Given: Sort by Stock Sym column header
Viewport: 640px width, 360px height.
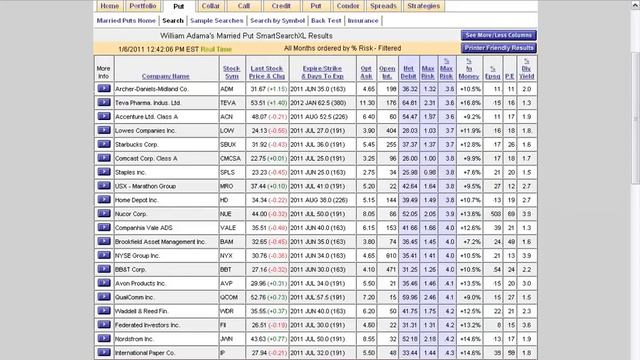Looking at the screenshot, I should (231, 72).
